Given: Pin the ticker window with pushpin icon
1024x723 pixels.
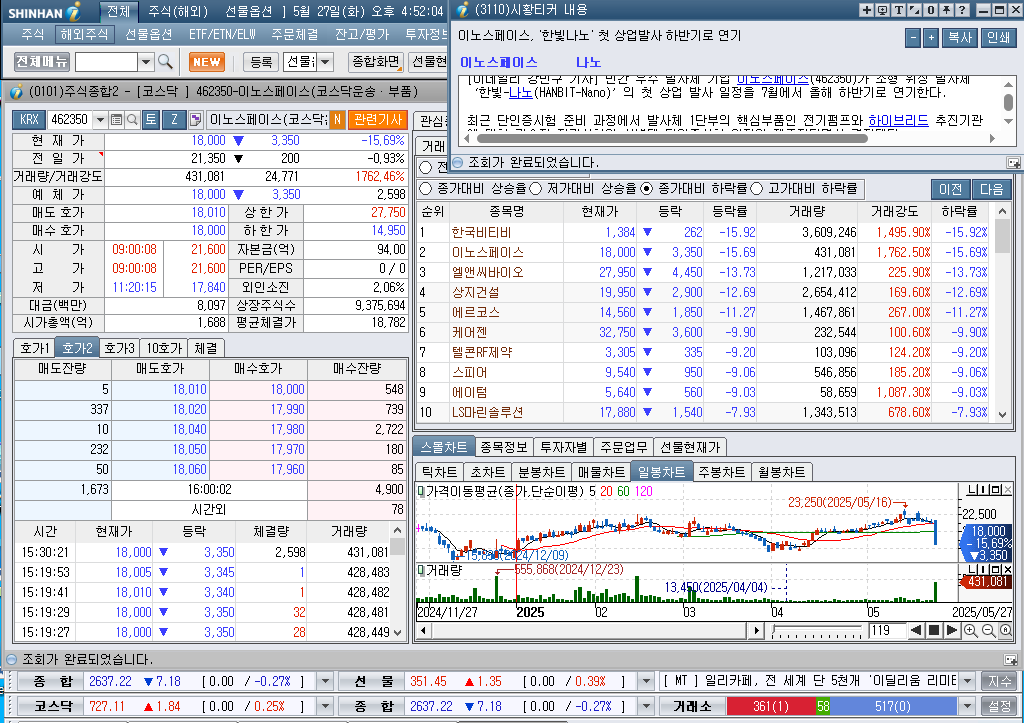Looking at the screenshot, I should (946, 10).
